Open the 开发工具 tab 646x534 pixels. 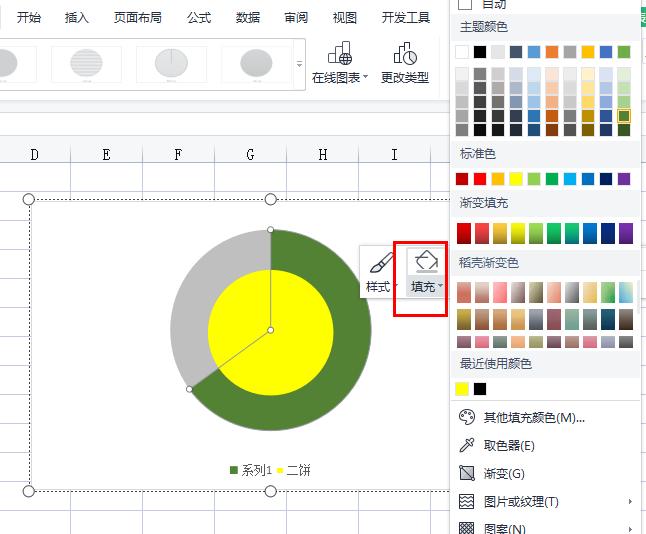tap(406, 17)
